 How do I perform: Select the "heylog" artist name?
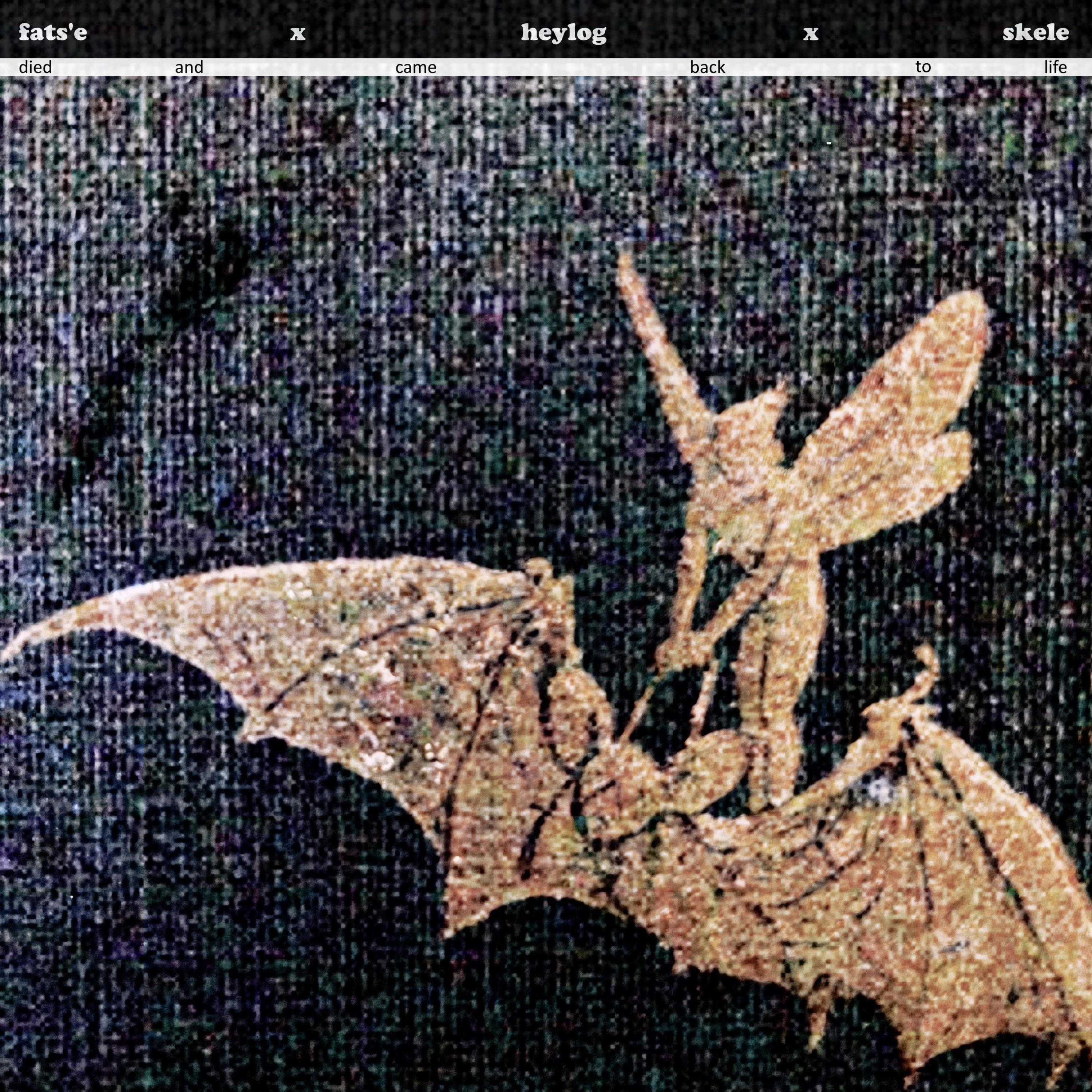pyautogui.click(x=563, y=33)
